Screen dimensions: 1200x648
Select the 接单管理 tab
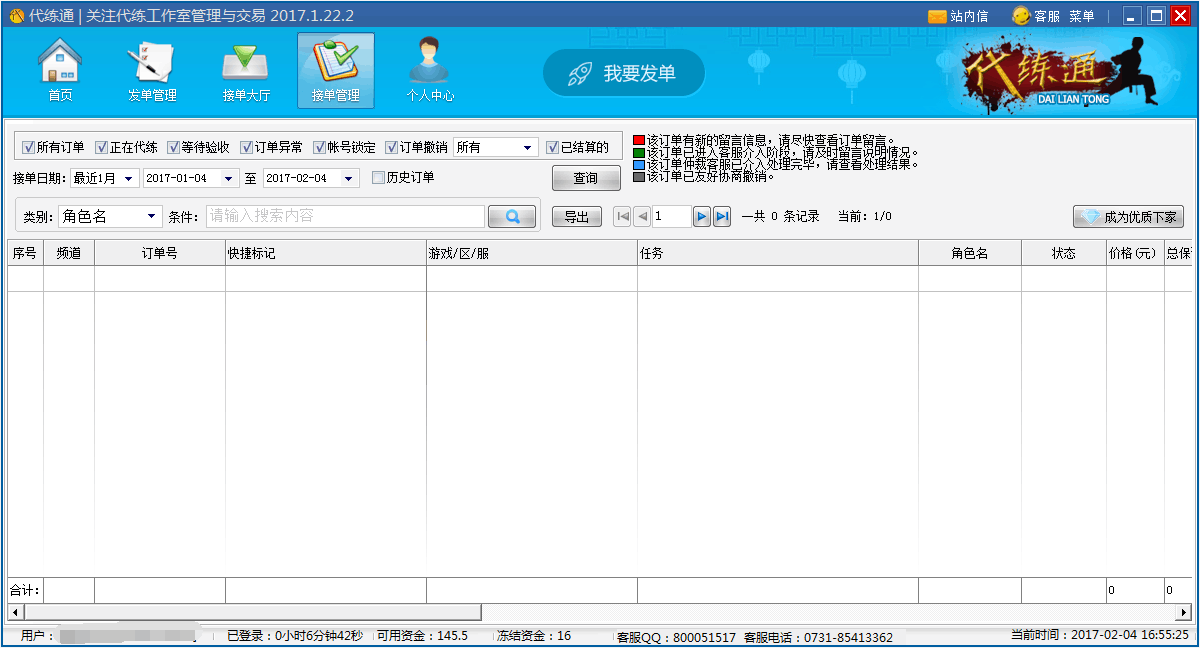(335, 70)
